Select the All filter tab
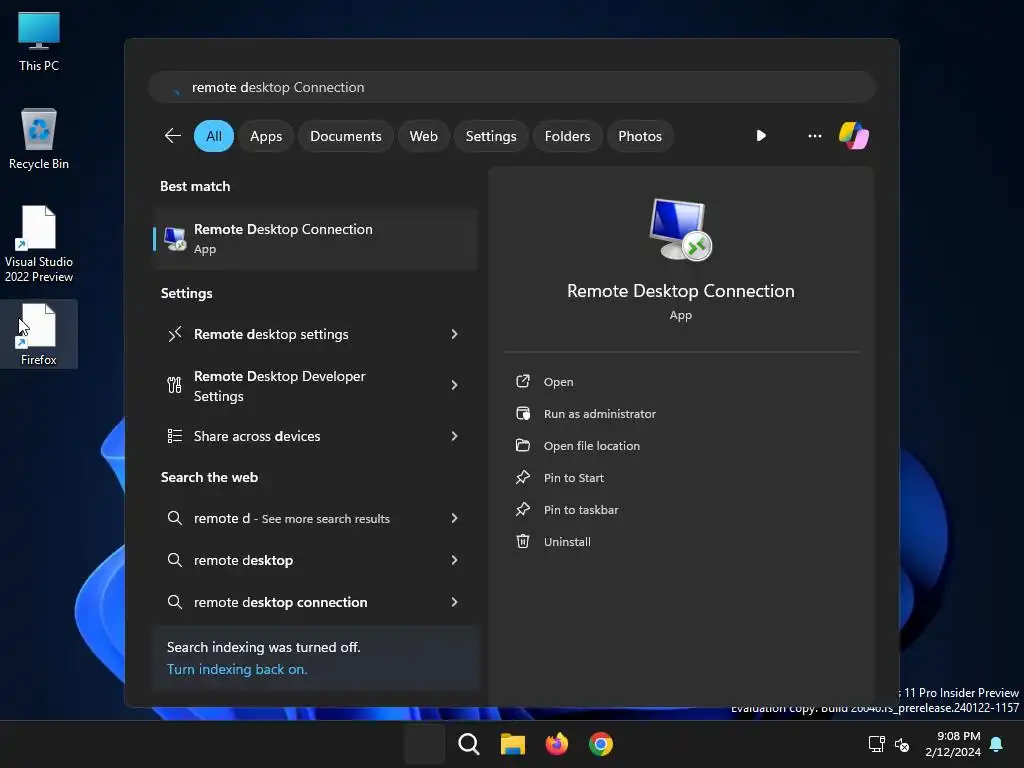 point(214,136)
